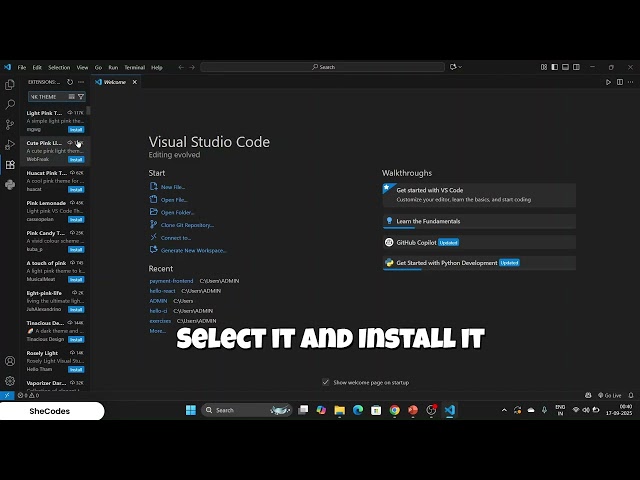Select the Extensions view icon
This screenshot has height=480, width=640.
(x=10, y=164)
